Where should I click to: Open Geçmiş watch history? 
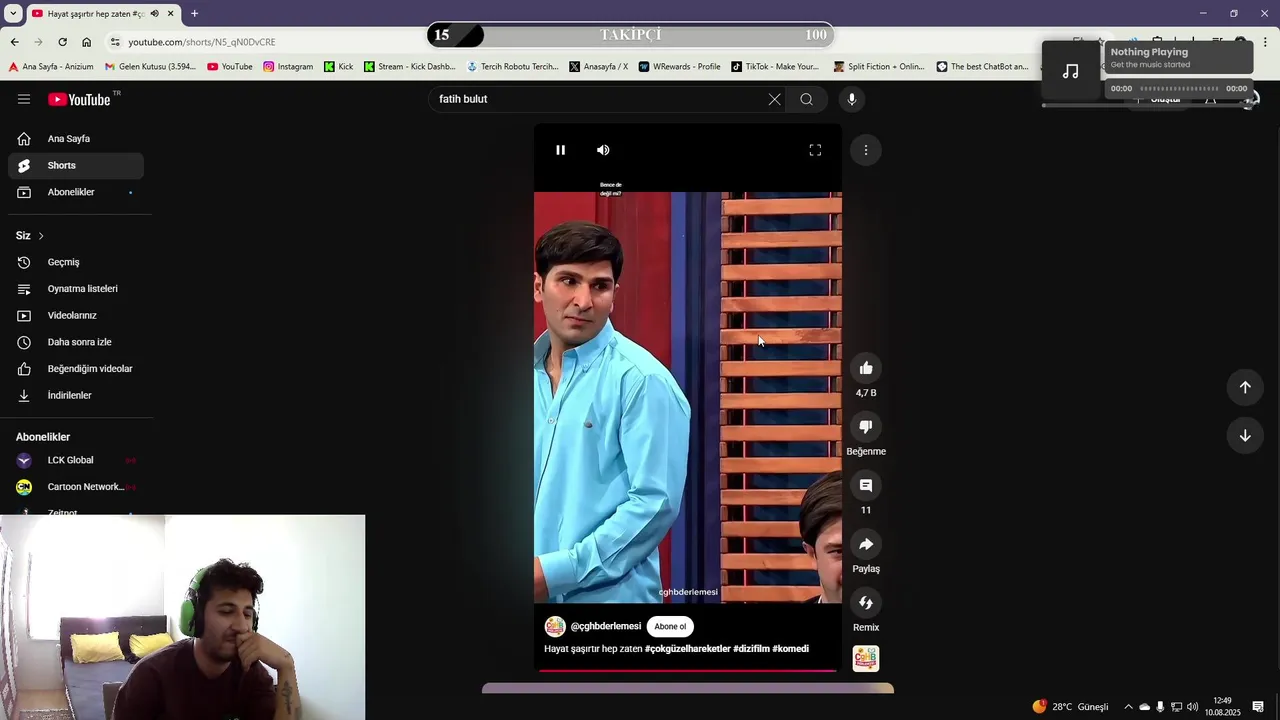76,262
